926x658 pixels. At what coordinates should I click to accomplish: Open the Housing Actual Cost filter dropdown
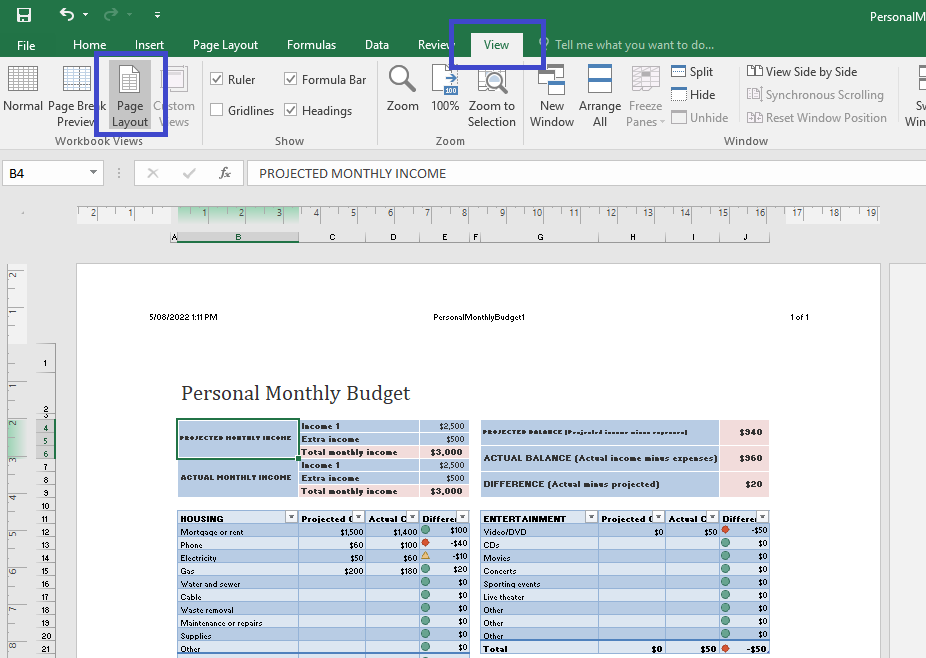coord(412,517)
